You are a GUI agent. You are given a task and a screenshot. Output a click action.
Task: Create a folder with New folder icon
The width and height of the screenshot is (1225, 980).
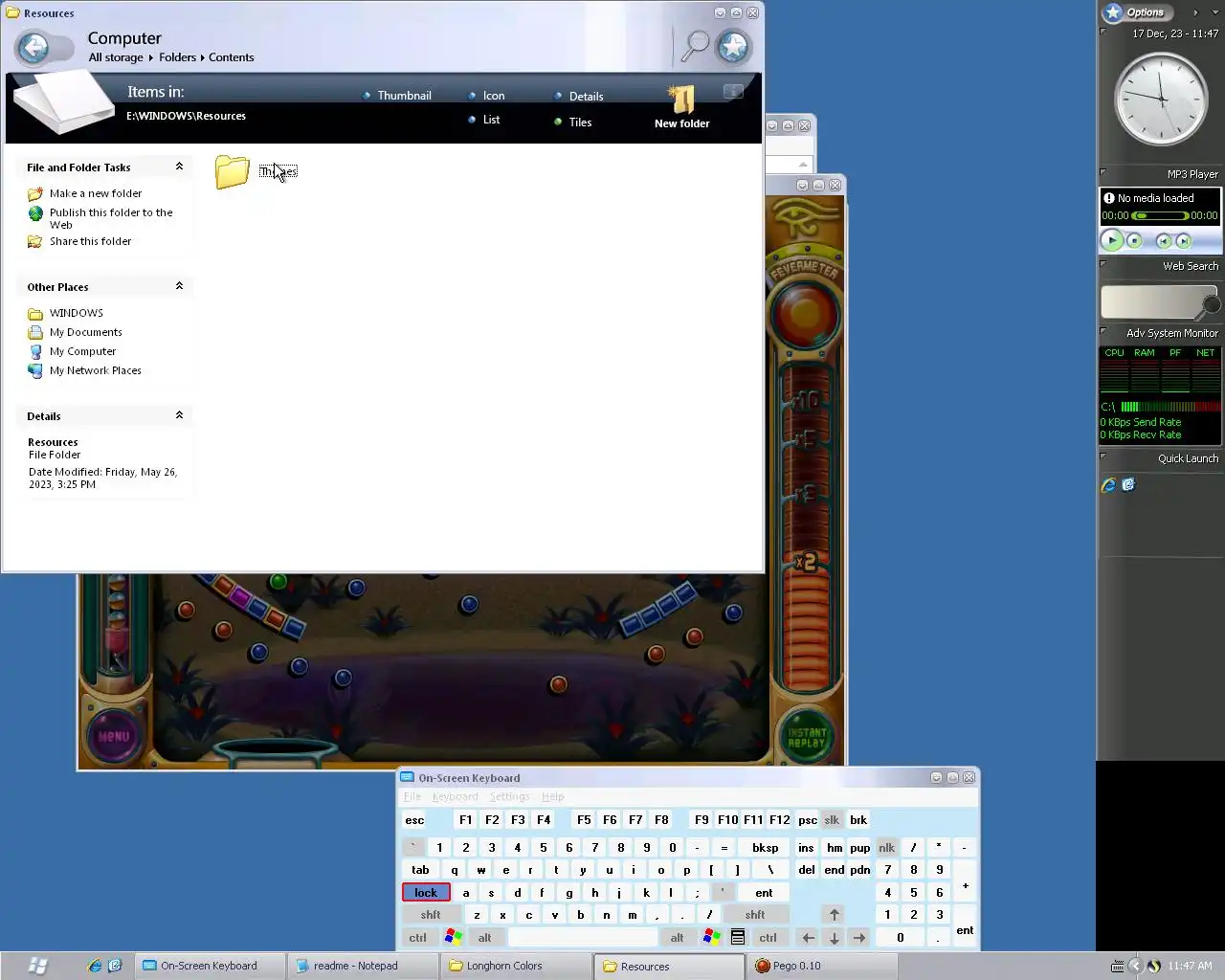(x=681, y=99)
